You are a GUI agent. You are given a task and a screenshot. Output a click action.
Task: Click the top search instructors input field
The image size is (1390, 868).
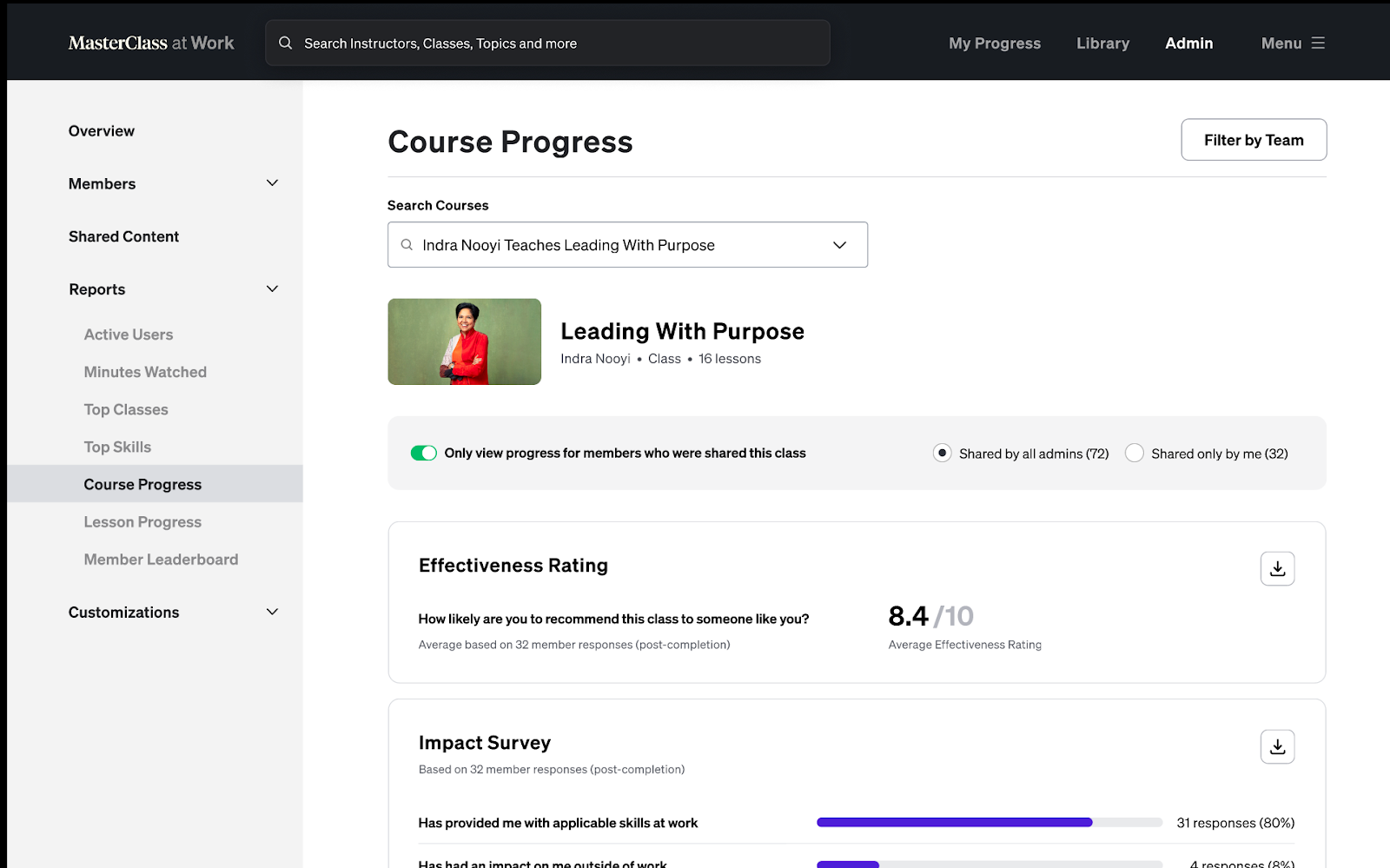click(547, 43)
